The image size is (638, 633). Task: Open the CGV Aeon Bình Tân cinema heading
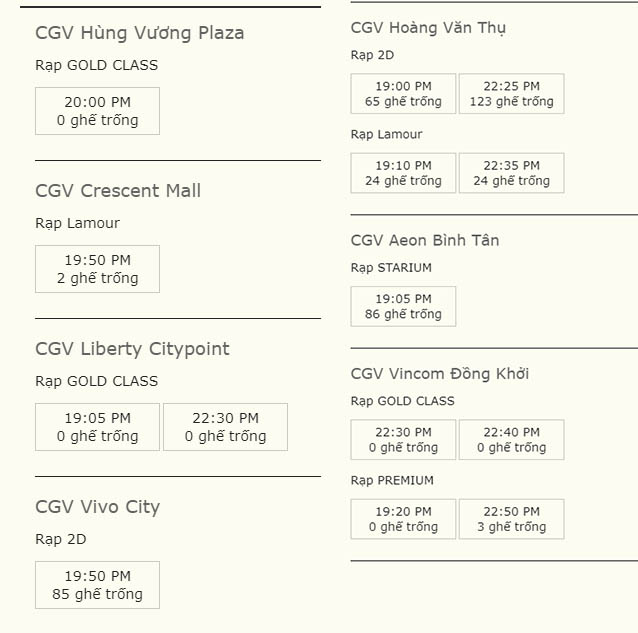(x=425, y=240)
